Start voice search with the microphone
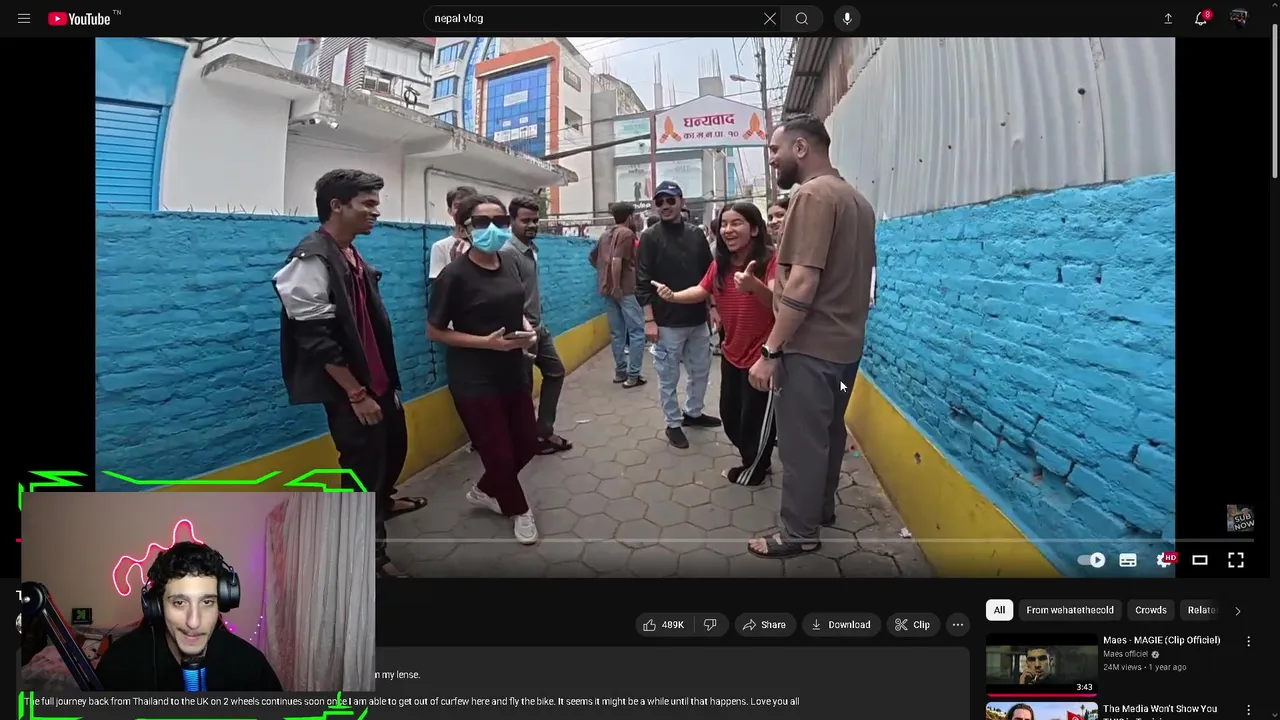This screenshot has height=720, width=1280. click(x=847, y=18)
